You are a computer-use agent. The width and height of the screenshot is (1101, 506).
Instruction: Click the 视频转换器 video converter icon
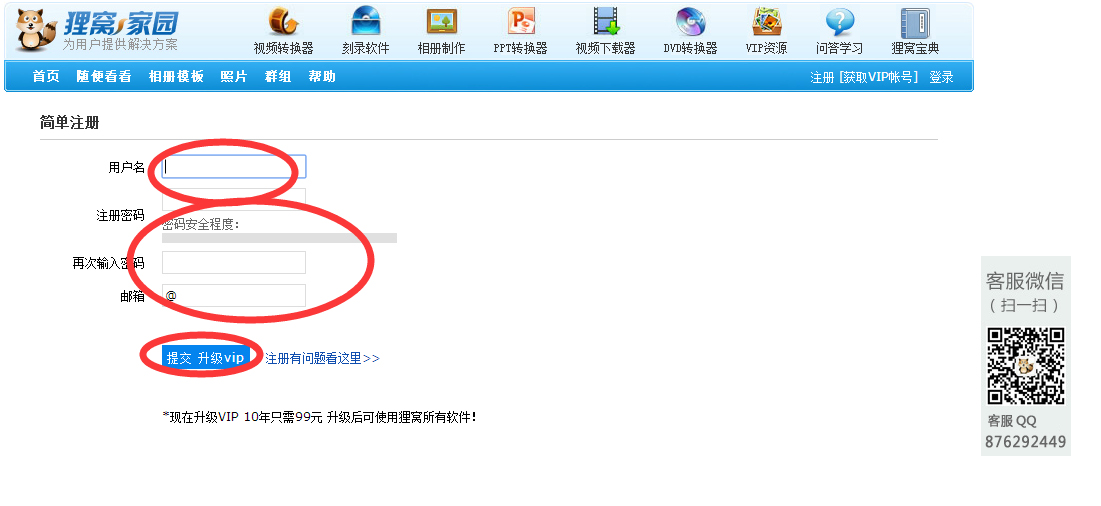tap(283, 22)
